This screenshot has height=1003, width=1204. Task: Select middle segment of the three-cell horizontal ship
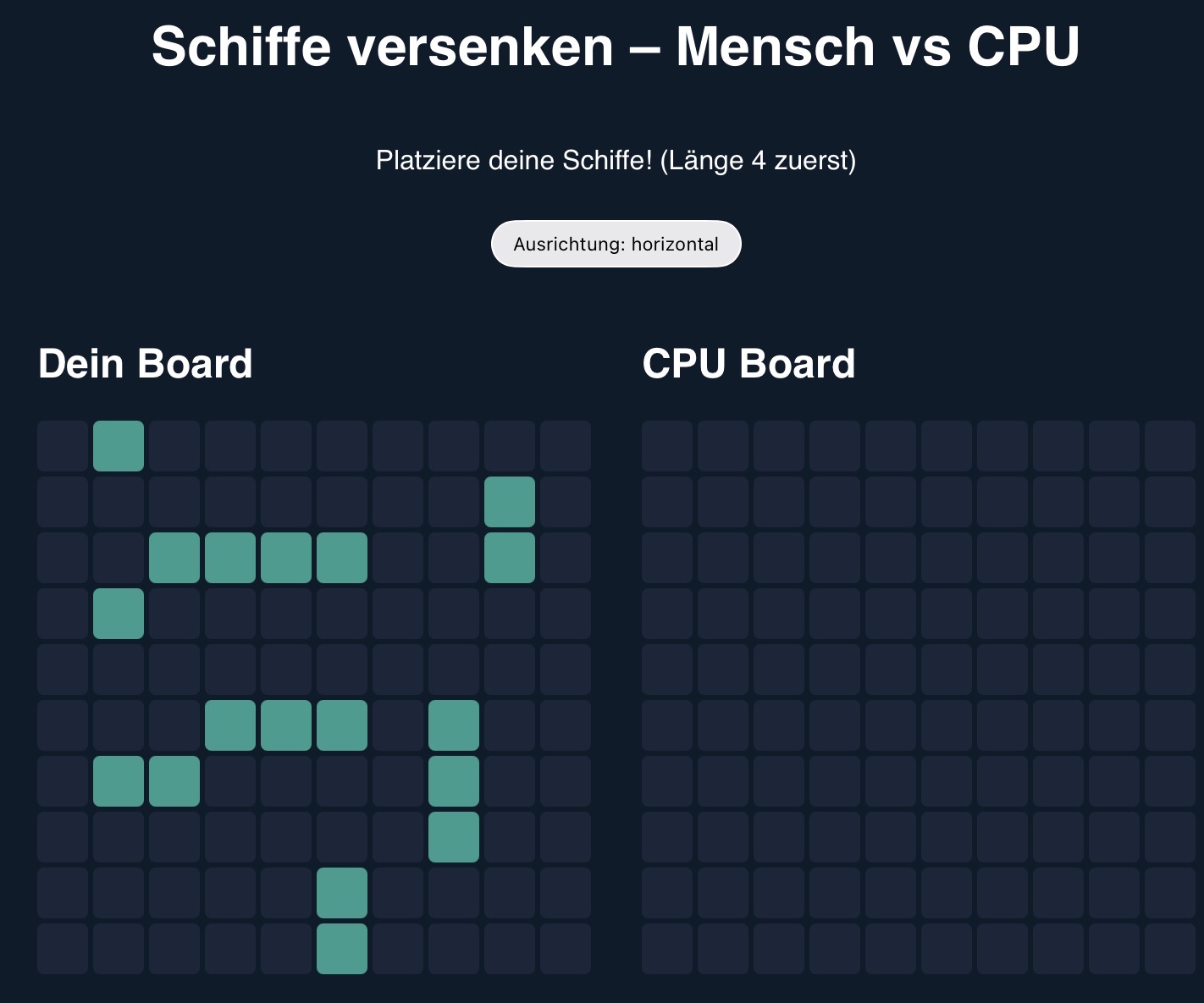(286, 725)
